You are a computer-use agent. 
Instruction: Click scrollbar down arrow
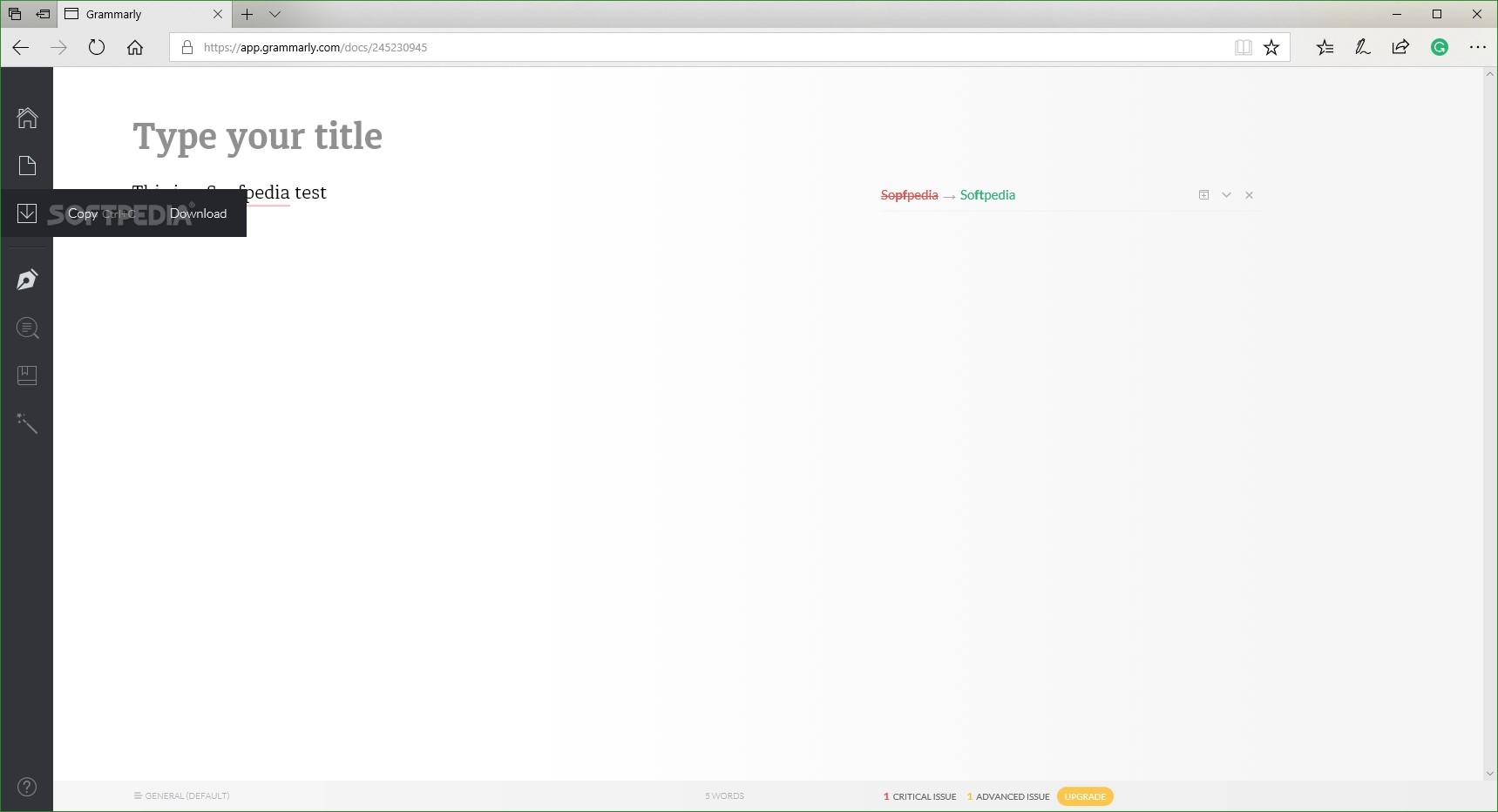[1489, 774]
